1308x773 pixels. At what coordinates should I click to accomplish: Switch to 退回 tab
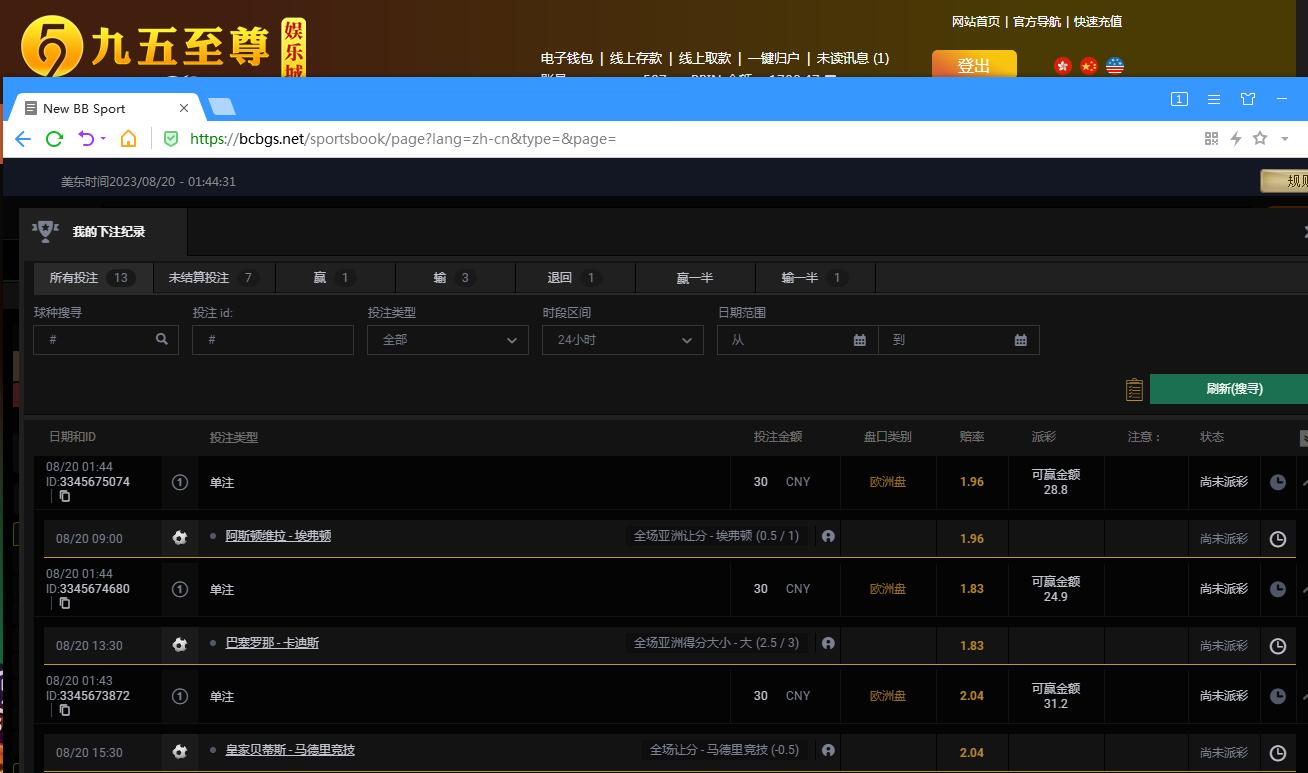click(x=575, y=278)
